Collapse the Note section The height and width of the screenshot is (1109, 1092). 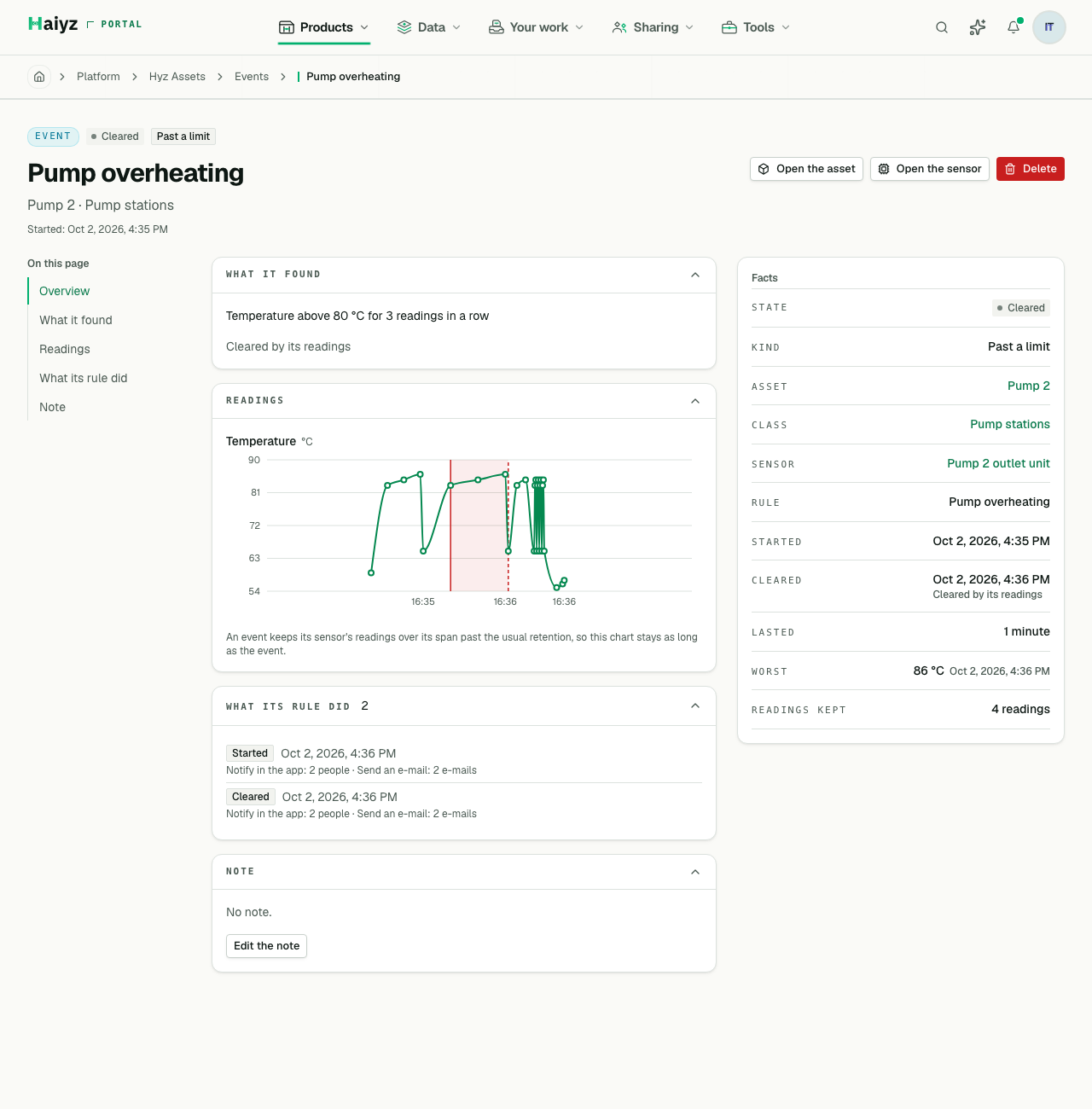(x=695, y=872)
